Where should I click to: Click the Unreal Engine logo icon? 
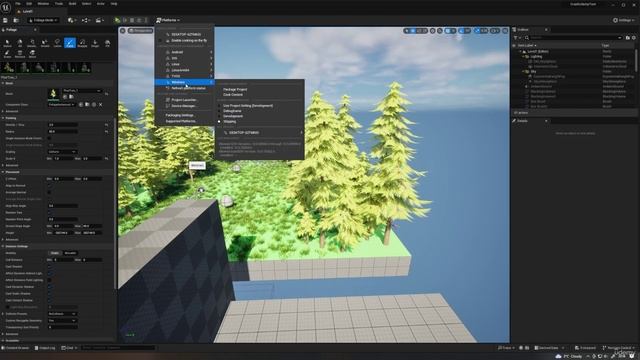pyautogui.click(x=6, y=7)
